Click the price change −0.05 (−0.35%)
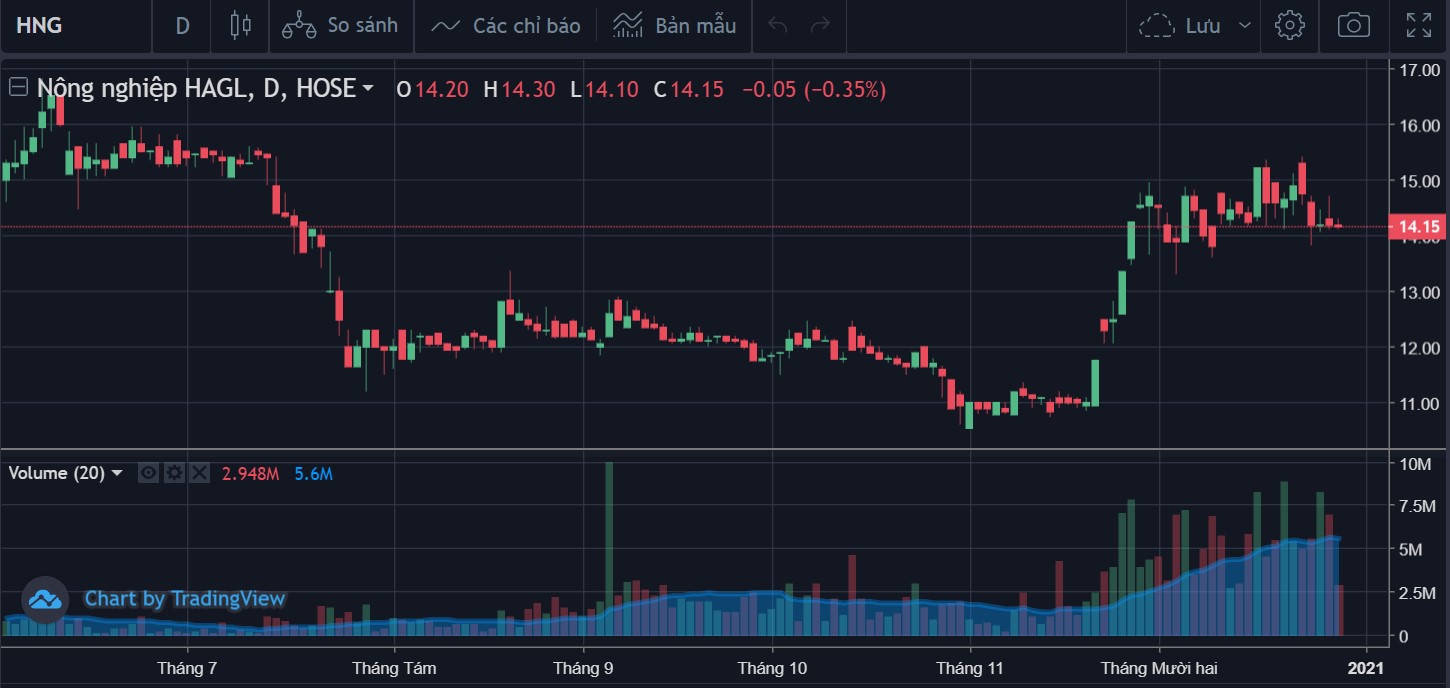 [x=813, y=89]
